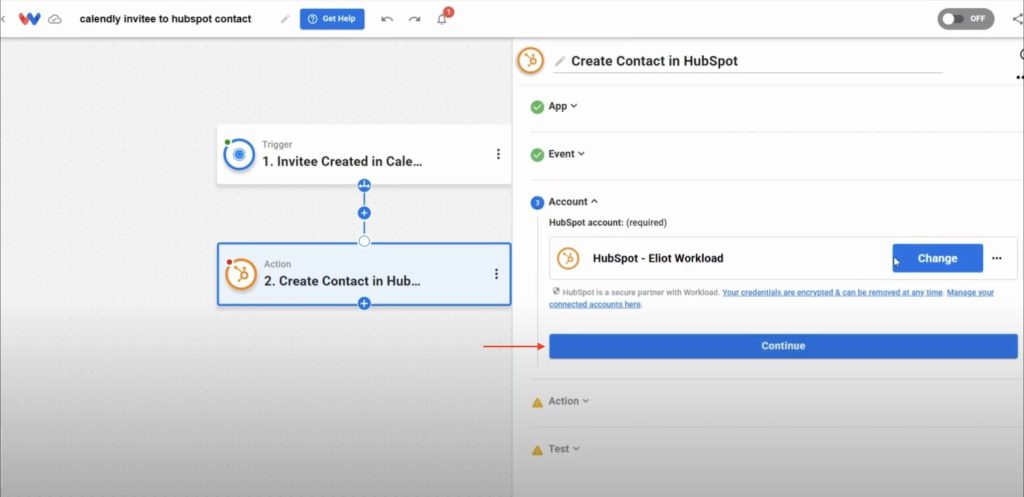Click the Workload logo icon

[29, 19]
